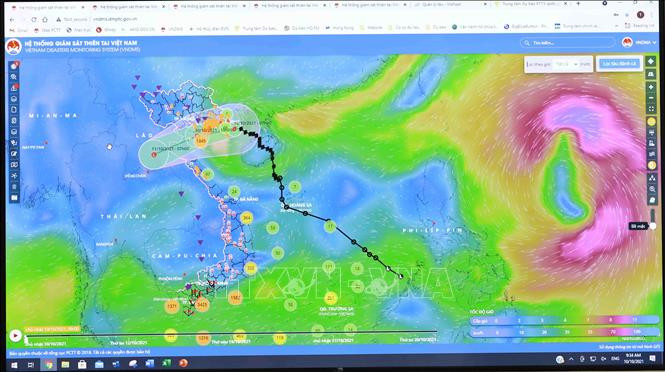Image resolution: width=665 pixels, height=372 pixels.
Task: Click the zoom in plus icon on the map
Action: pos(651,87)
